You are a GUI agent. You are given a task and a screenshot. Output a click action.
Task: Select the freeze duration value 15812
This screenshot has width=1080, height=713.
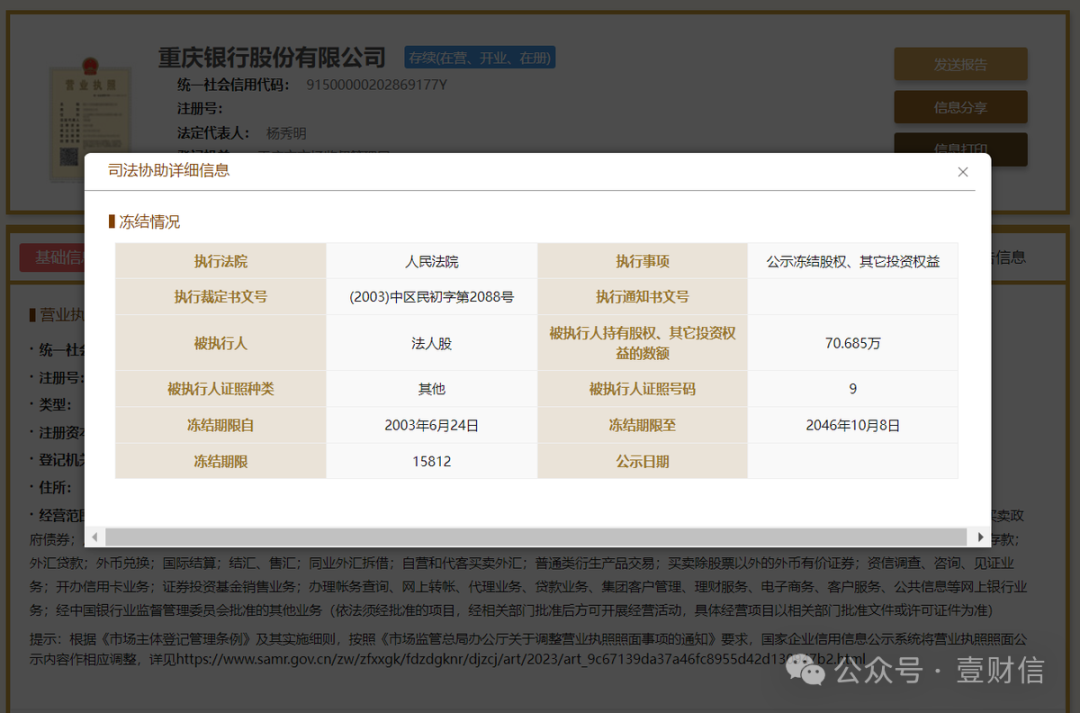pyautogui.click(x=431, y=461)
